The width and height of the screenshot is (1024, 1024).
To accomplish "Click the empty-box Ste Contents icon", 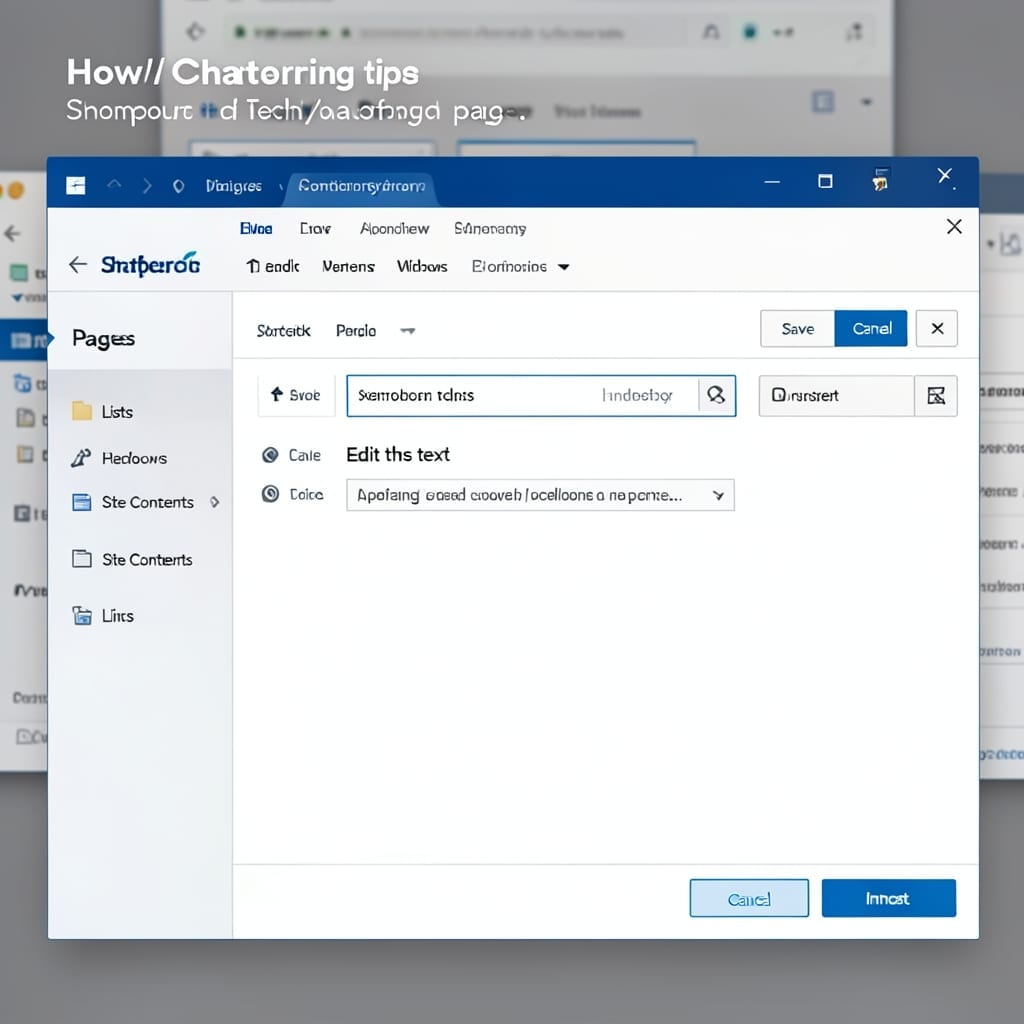I will point(82,559).
